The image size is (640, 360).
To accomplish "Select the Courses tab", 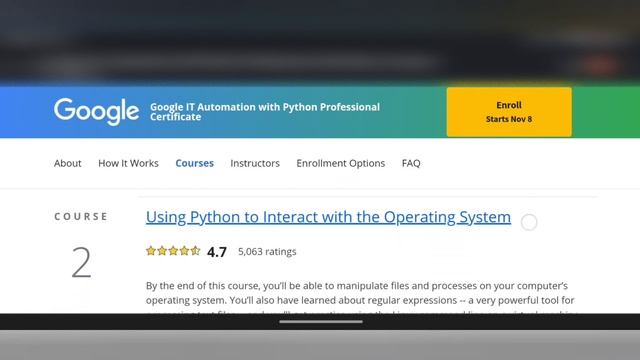I will click(194, 163).
